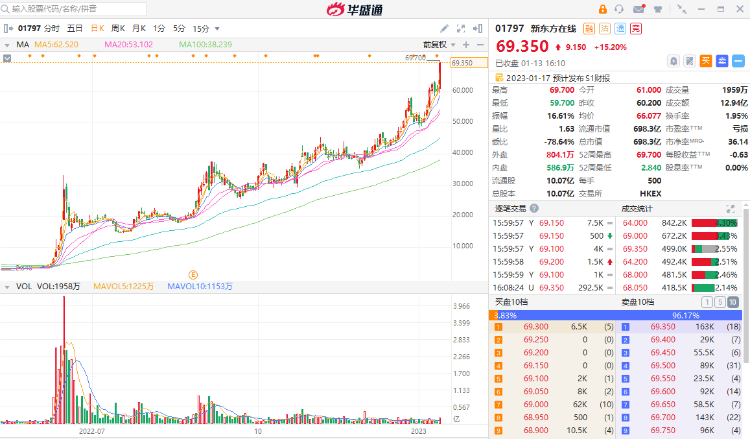This screenshot has height=439, width=750.
Task: Click the light blue minus watchlist button
Action: [x=738, y=61]
